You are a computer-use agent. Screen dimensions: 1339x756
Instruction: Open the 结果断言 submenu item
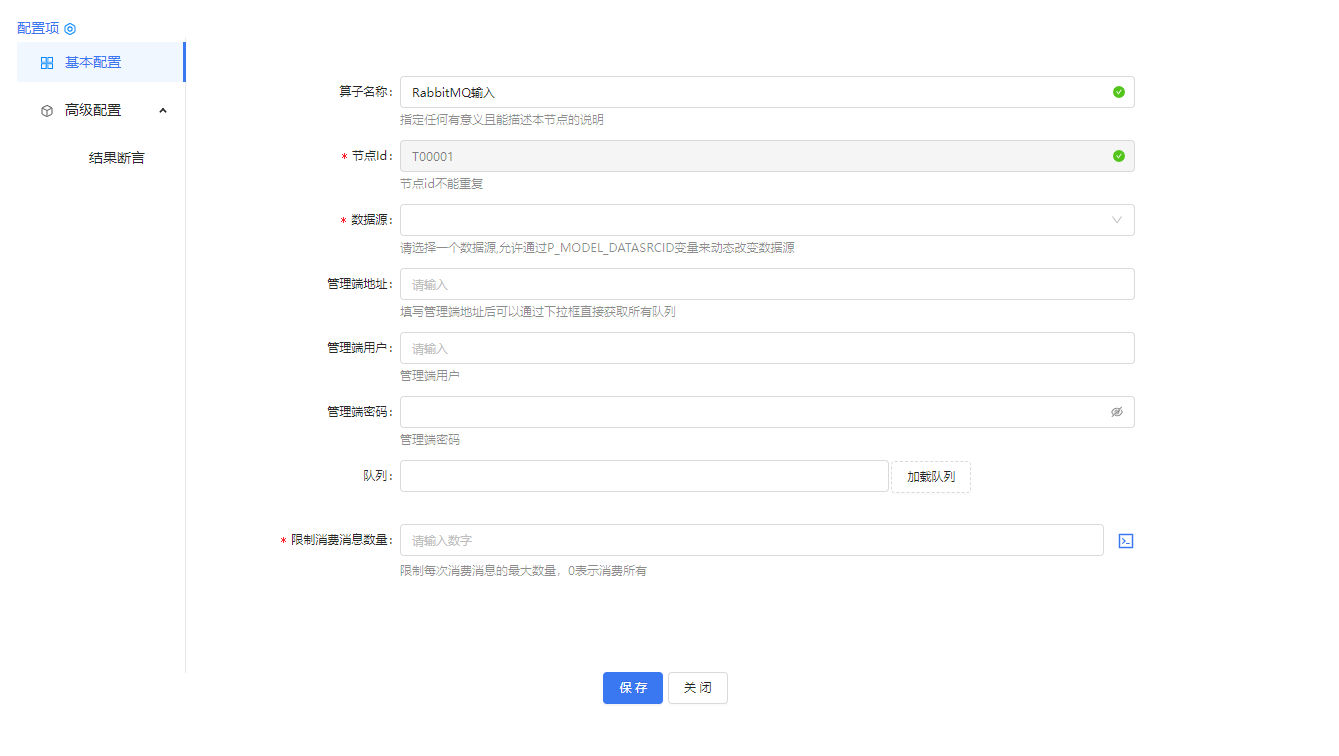pyautogui.click(x=116, y=158)
